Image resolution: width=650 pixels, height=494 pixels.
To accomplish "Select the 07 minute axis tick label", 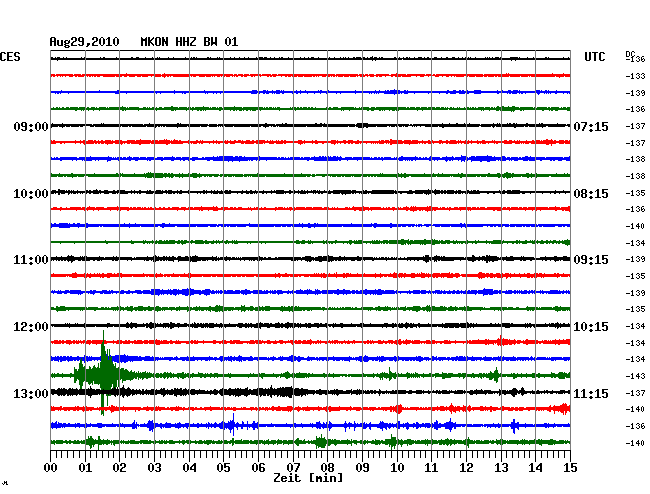I will pos(293,468).
